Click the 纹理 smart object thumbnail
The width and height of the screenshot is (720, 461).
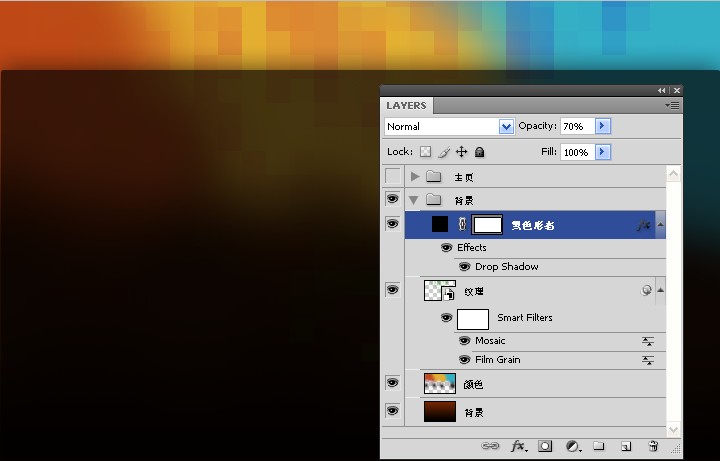[440, 291]
